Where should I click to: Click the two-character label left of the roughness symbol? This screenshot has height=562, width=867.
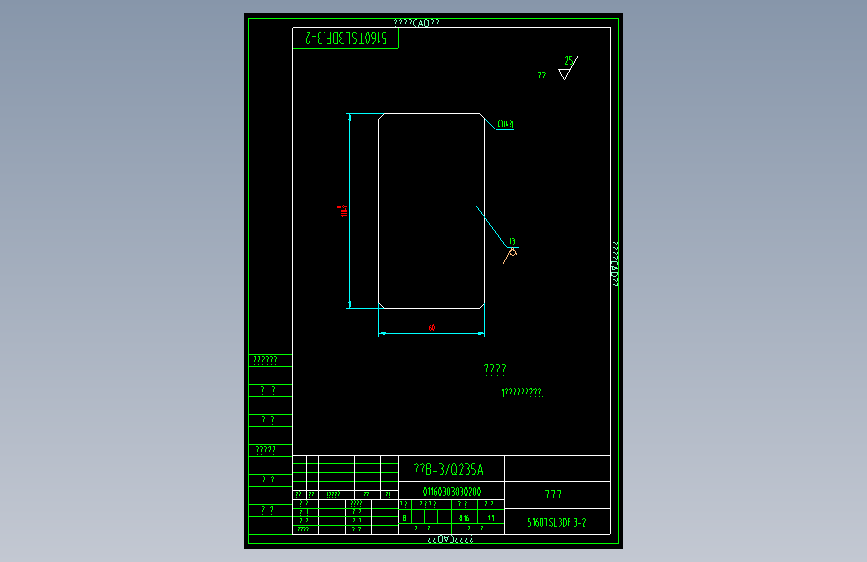click(x=542, y=75)
